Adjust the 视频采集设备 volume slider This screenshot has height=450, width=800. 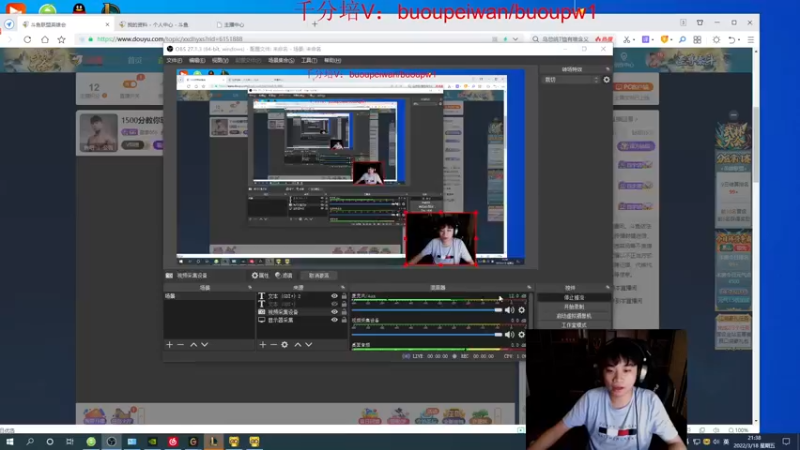[427, 335]
